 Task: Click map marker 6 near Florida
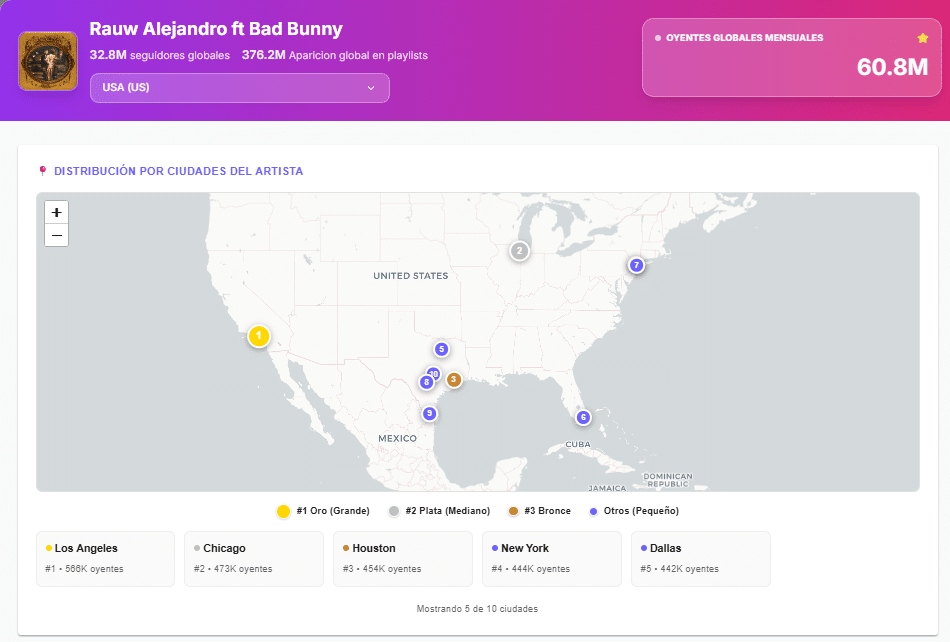583,417
